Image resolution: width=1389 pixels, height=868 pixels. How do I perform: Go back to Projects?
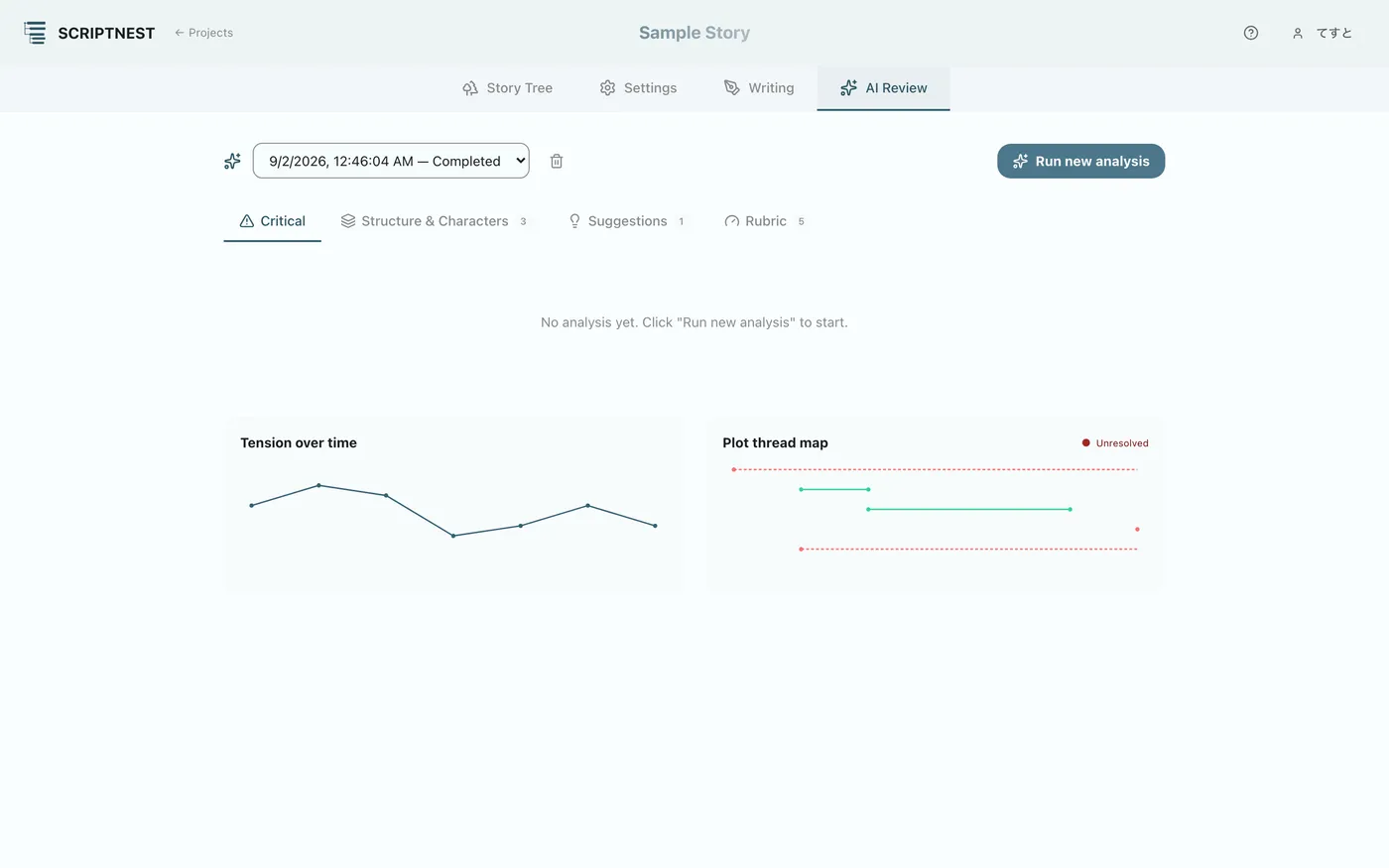[x=203, y=33]
